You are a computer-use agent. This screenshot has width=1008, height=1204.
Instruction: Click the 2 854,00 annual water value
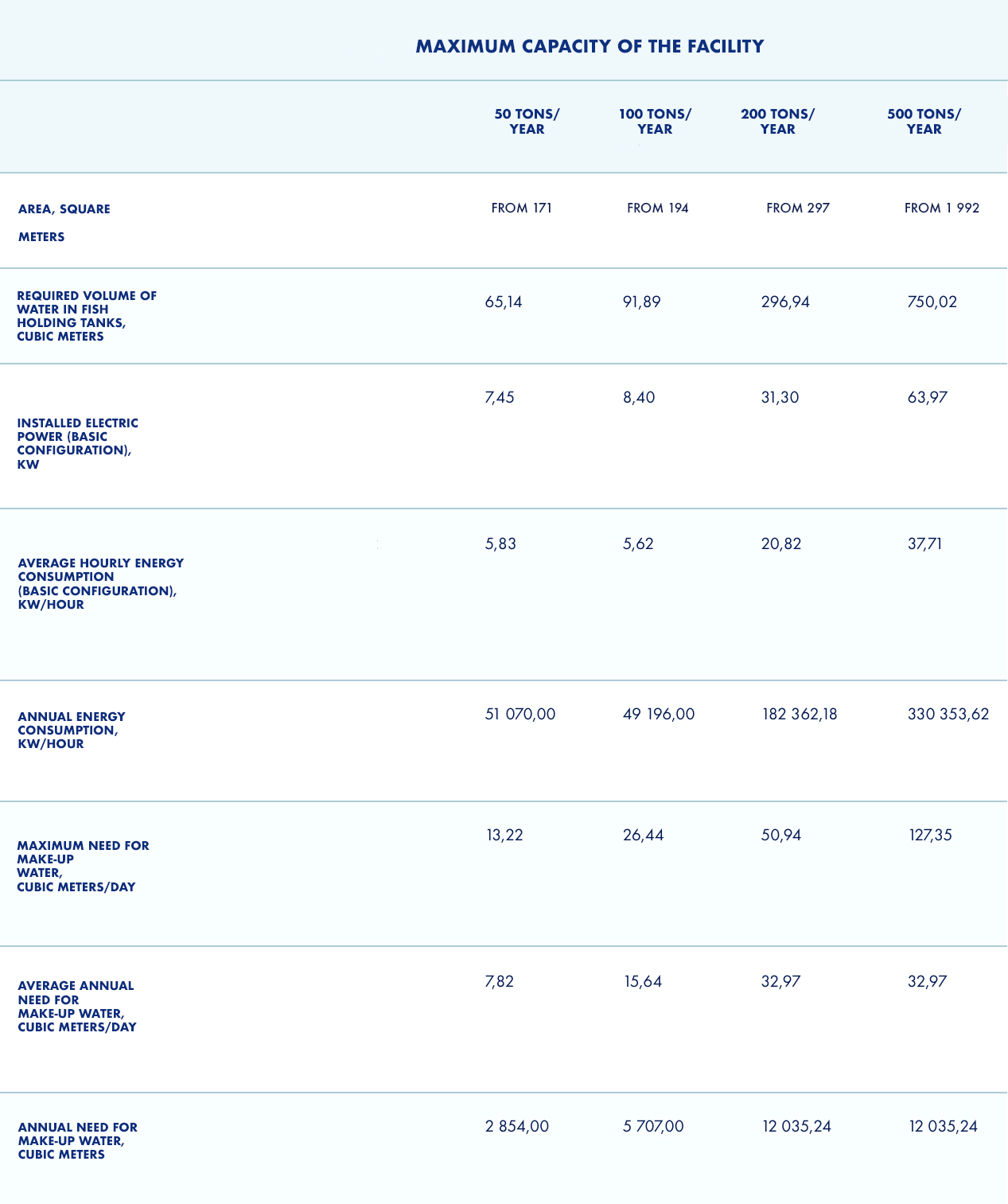517,1127
